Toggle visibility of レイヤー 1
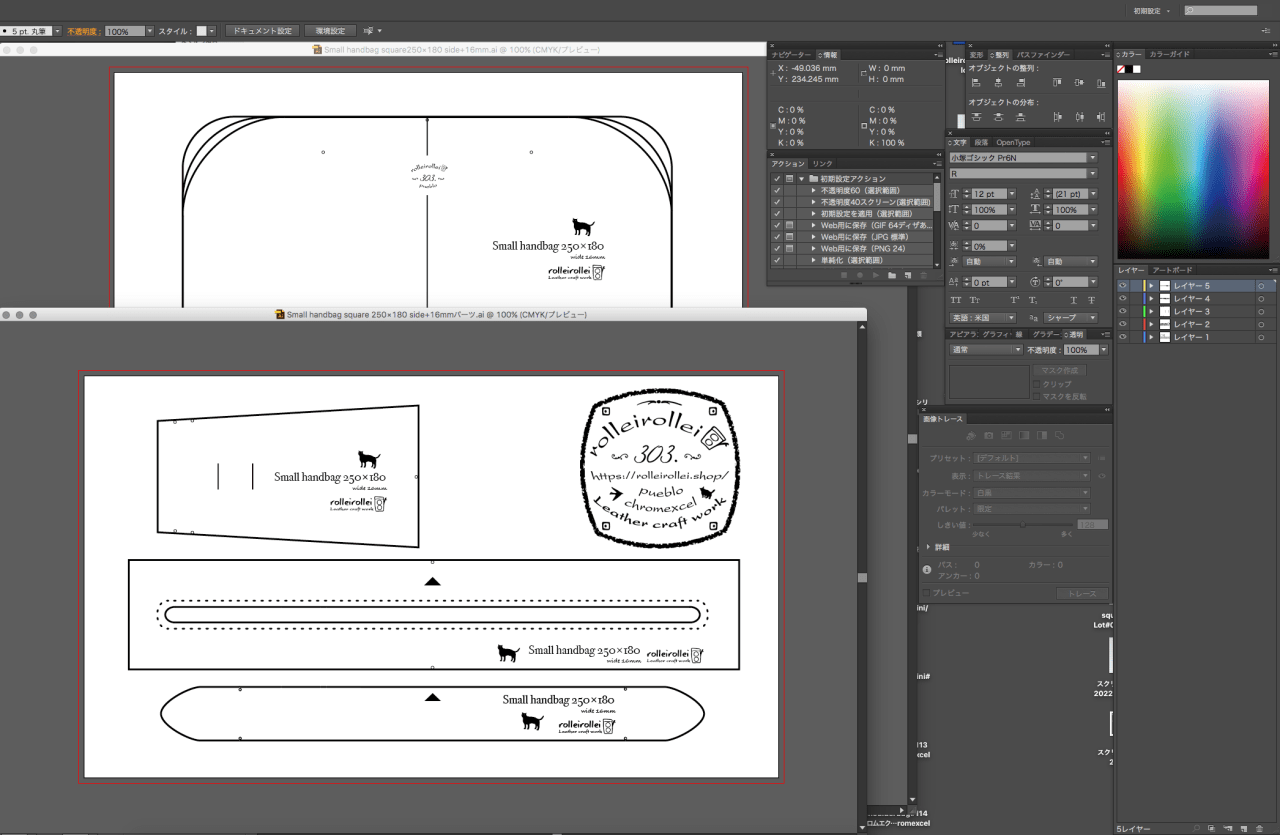Image resolution: width=1280 pixels, height=835 pixels. pos(1123,338)
